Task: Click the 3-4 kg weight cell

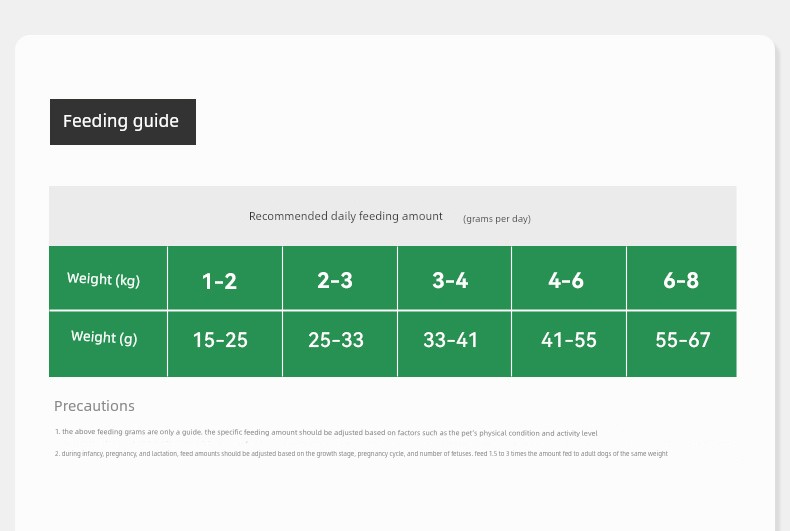Action: pyautogui.click(x=450, y=280)
